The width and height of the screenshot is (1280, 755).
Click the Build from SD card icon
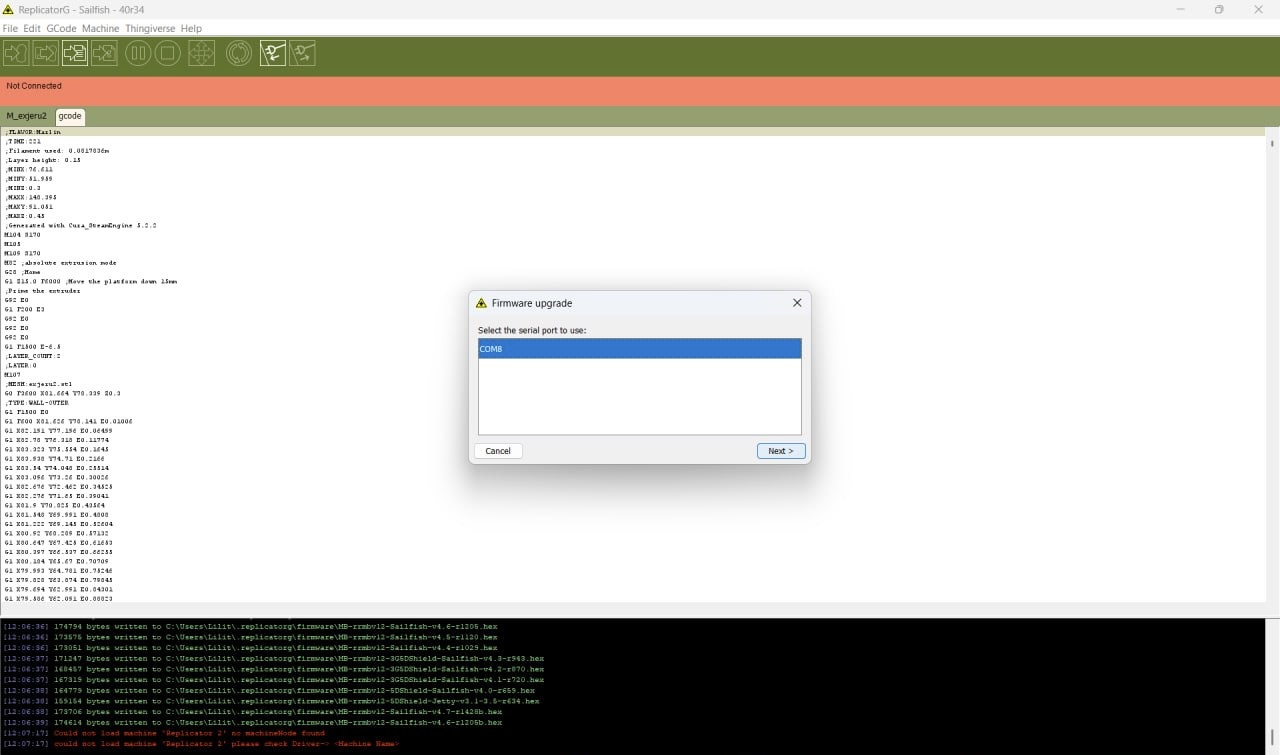point(104,54)
